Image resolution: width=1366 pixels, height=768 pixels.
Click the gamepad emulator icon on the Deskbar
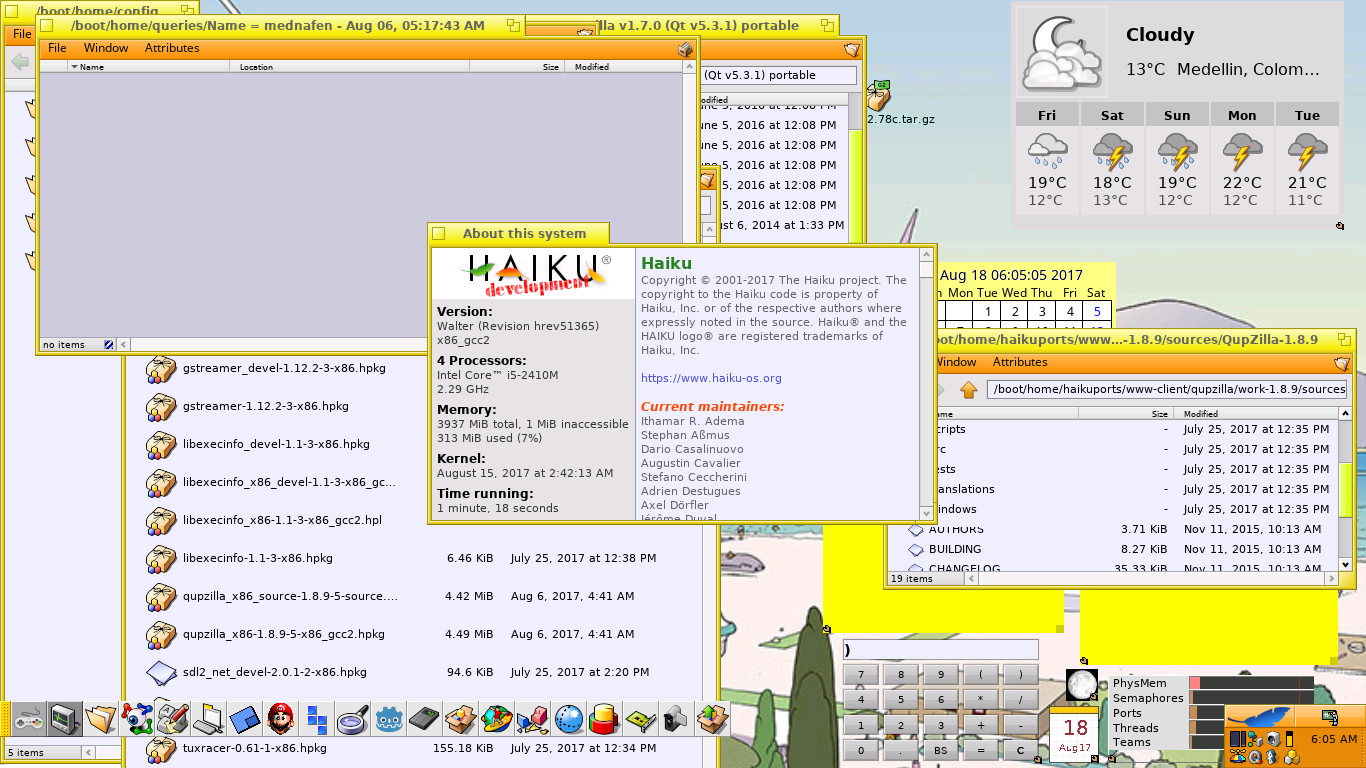pos(30,718)
